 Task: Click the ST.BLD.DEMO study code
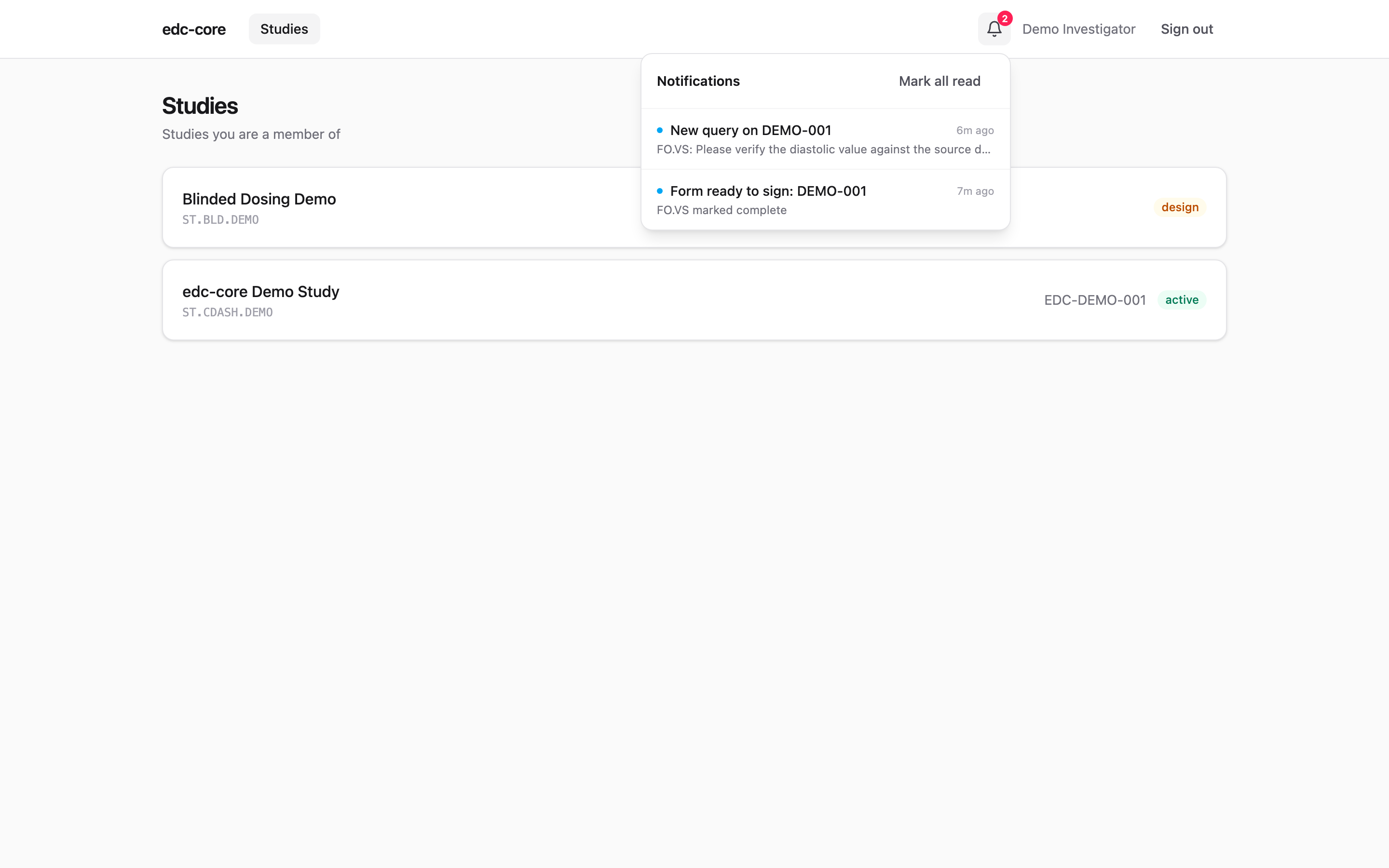220,220
